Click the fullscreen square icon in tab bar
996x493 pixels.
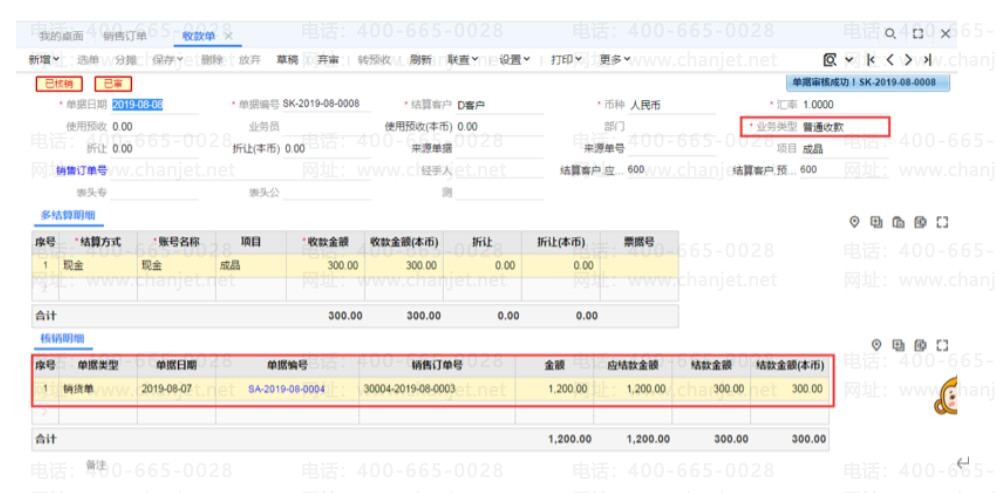(918, 34)
